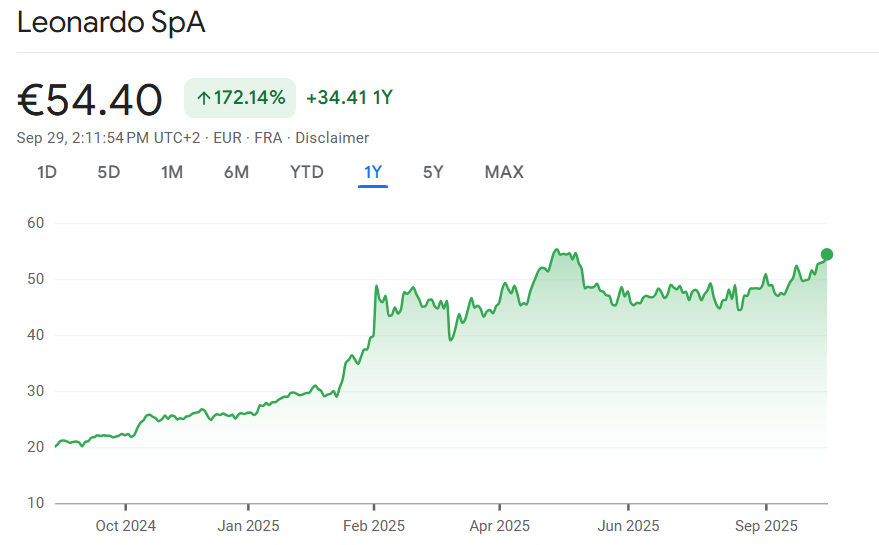The height and width of the screenshot is (545, 879).
Task: Click the Feb 2025 axis label
Action: pyautogui.click(x=373, y=525)
